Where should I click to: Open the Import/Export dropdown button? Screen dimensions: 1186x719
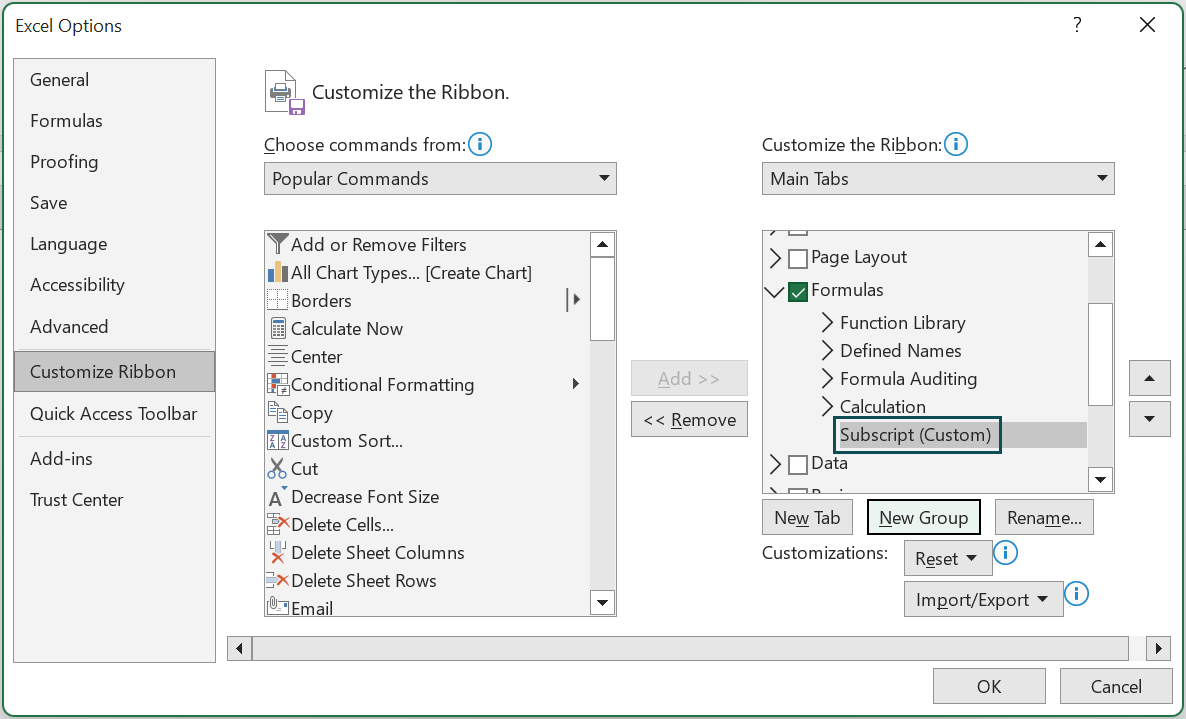pyautogui.click(x=983, y=600)
